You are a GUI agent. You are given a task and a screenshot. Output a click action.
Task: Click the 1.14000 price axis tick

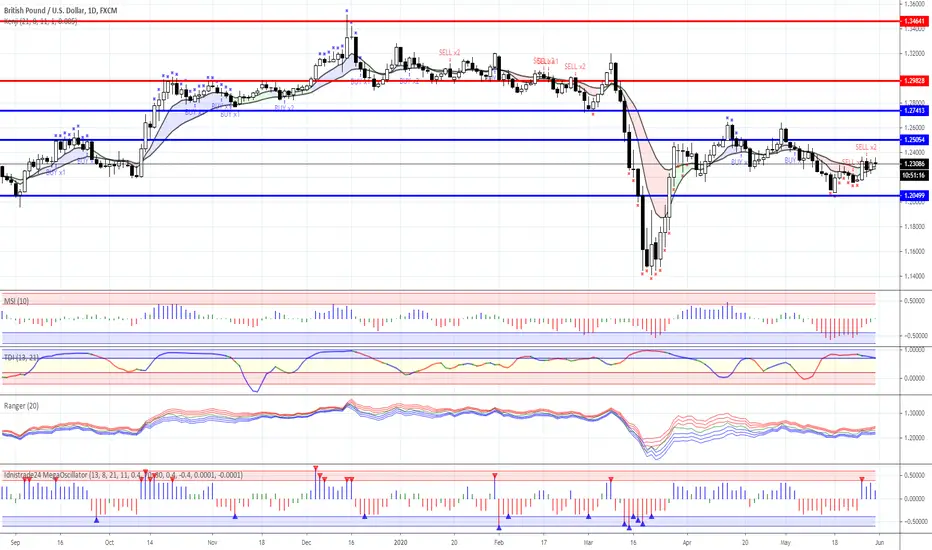pos(914,276)
